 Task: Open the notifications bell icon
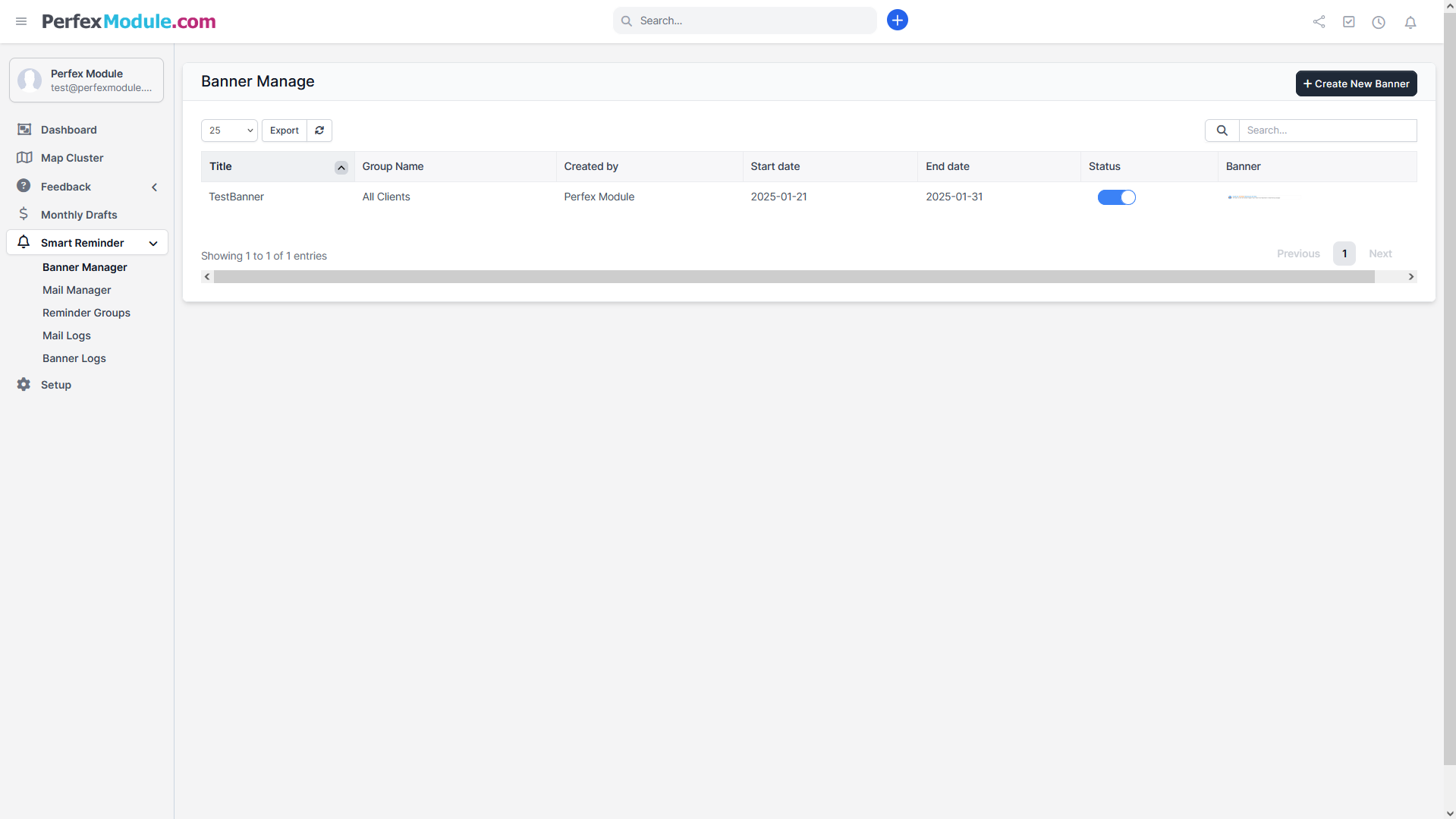[x=1410, y=22]
